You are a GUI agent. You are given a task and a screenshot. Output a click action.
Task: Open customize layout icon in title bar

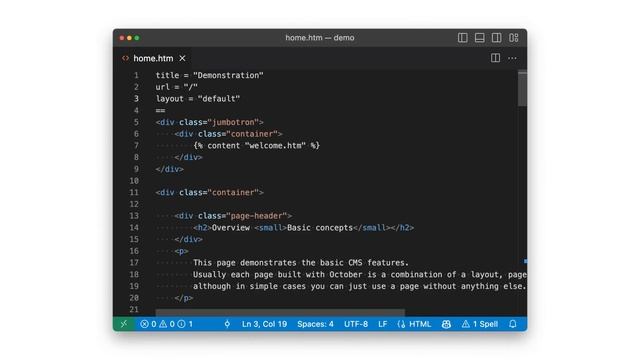coord(513,38)
